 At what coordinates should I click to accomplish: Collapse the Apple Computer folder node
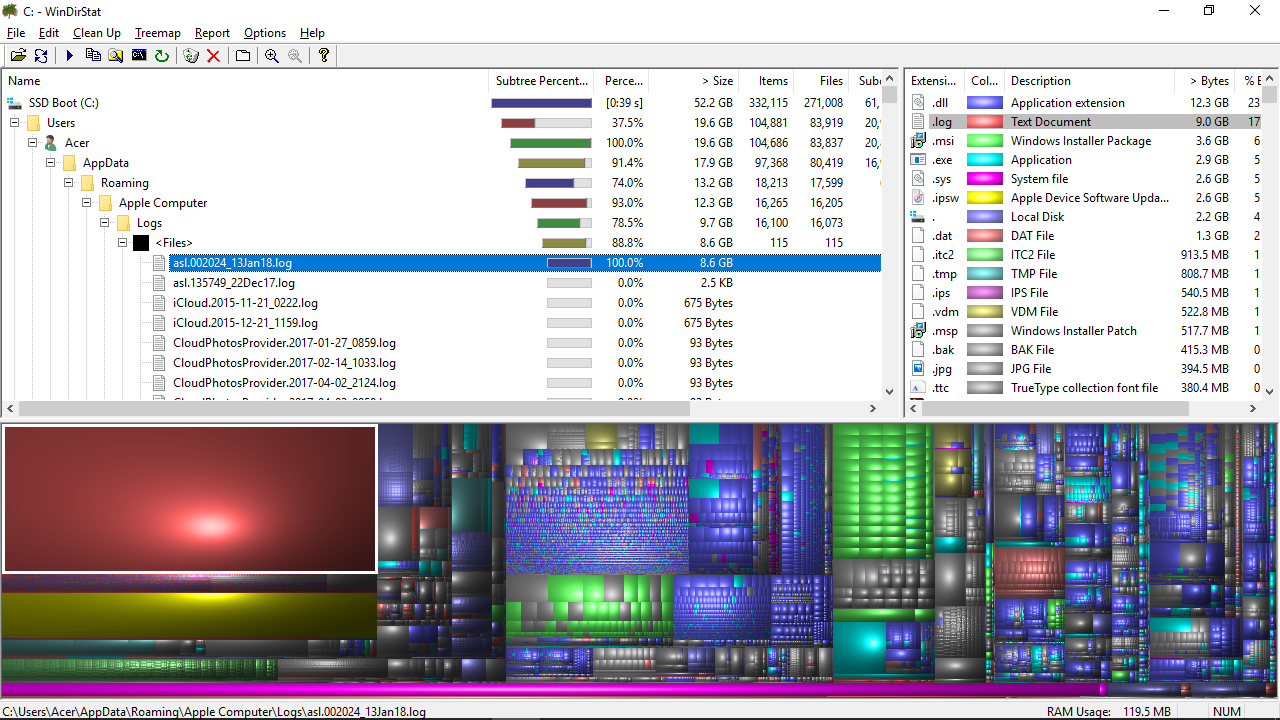(87, 203)
